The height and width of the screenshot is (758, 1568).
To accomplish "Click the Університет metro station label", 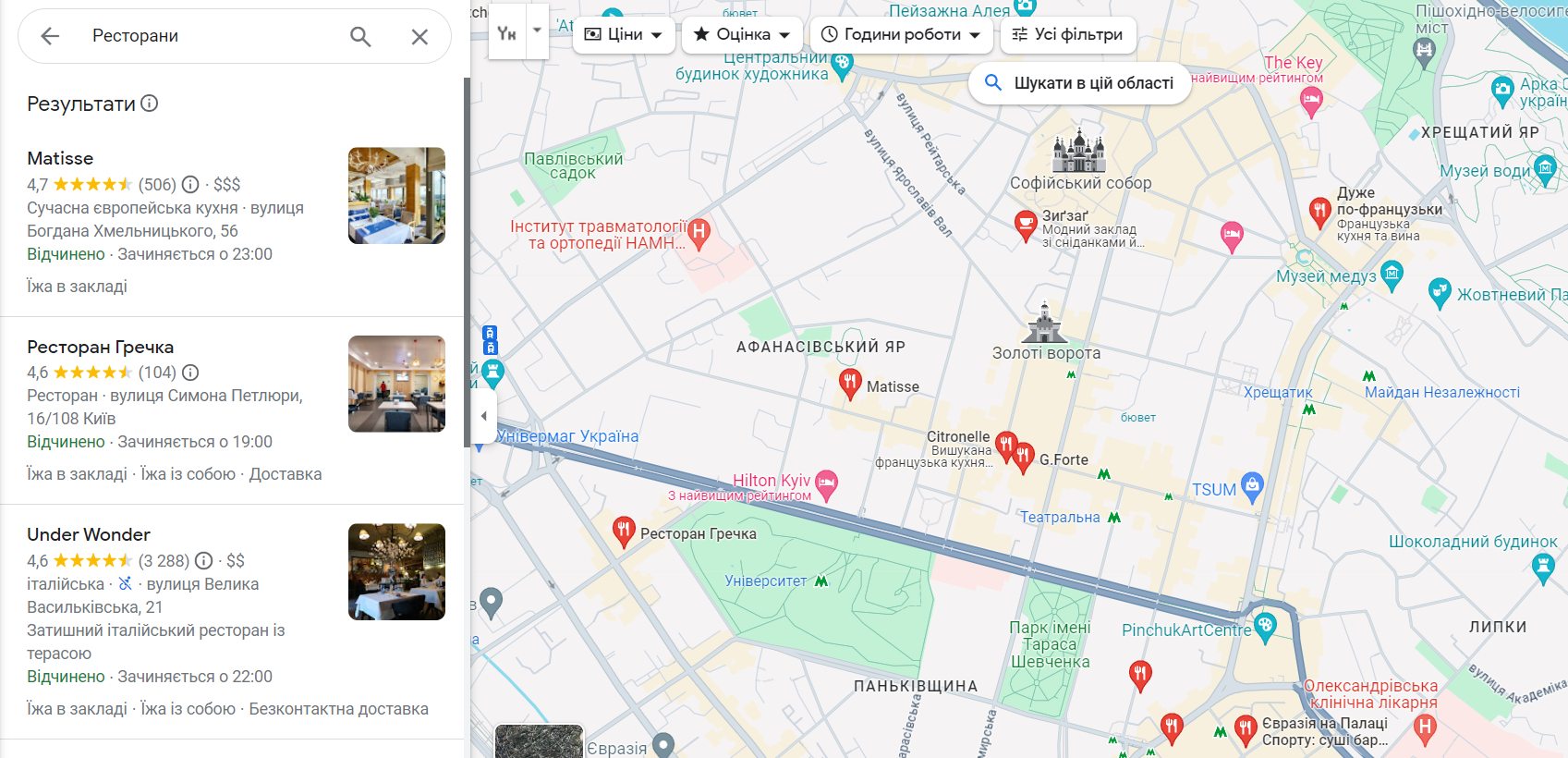I will coord(766,581).
